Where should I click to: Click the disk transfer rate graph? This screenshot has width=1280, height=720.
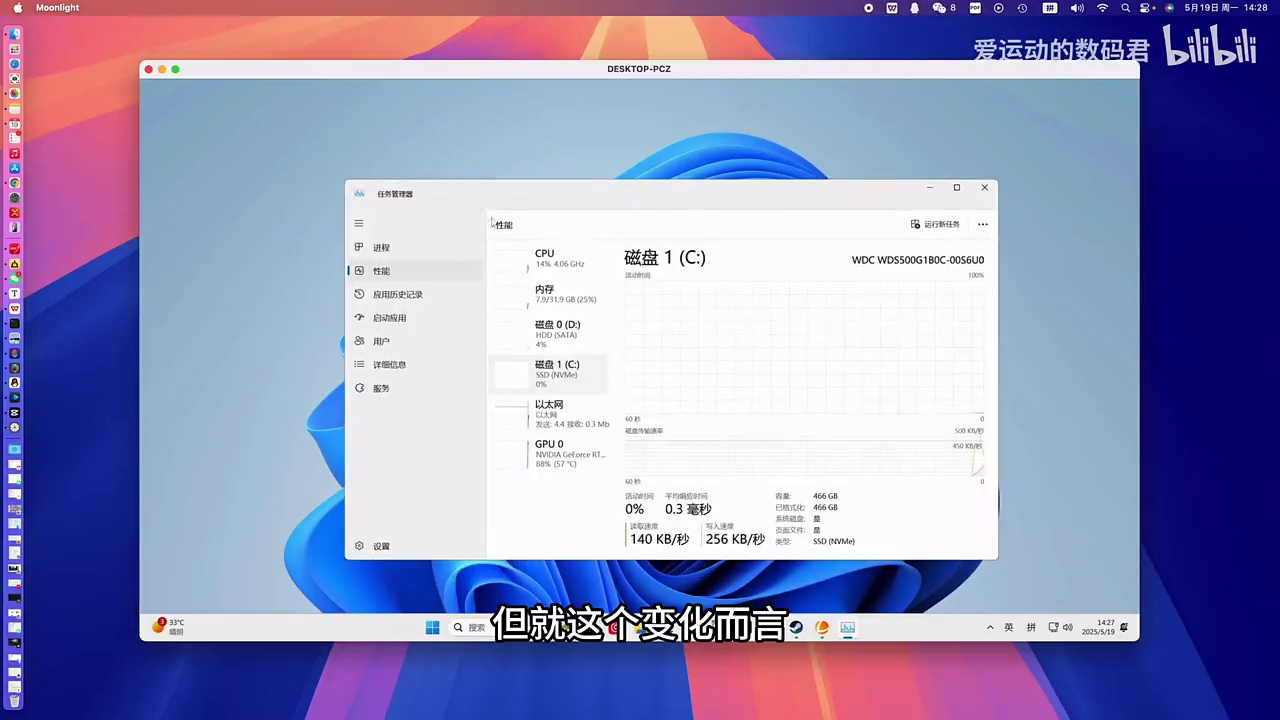(804, 457)
